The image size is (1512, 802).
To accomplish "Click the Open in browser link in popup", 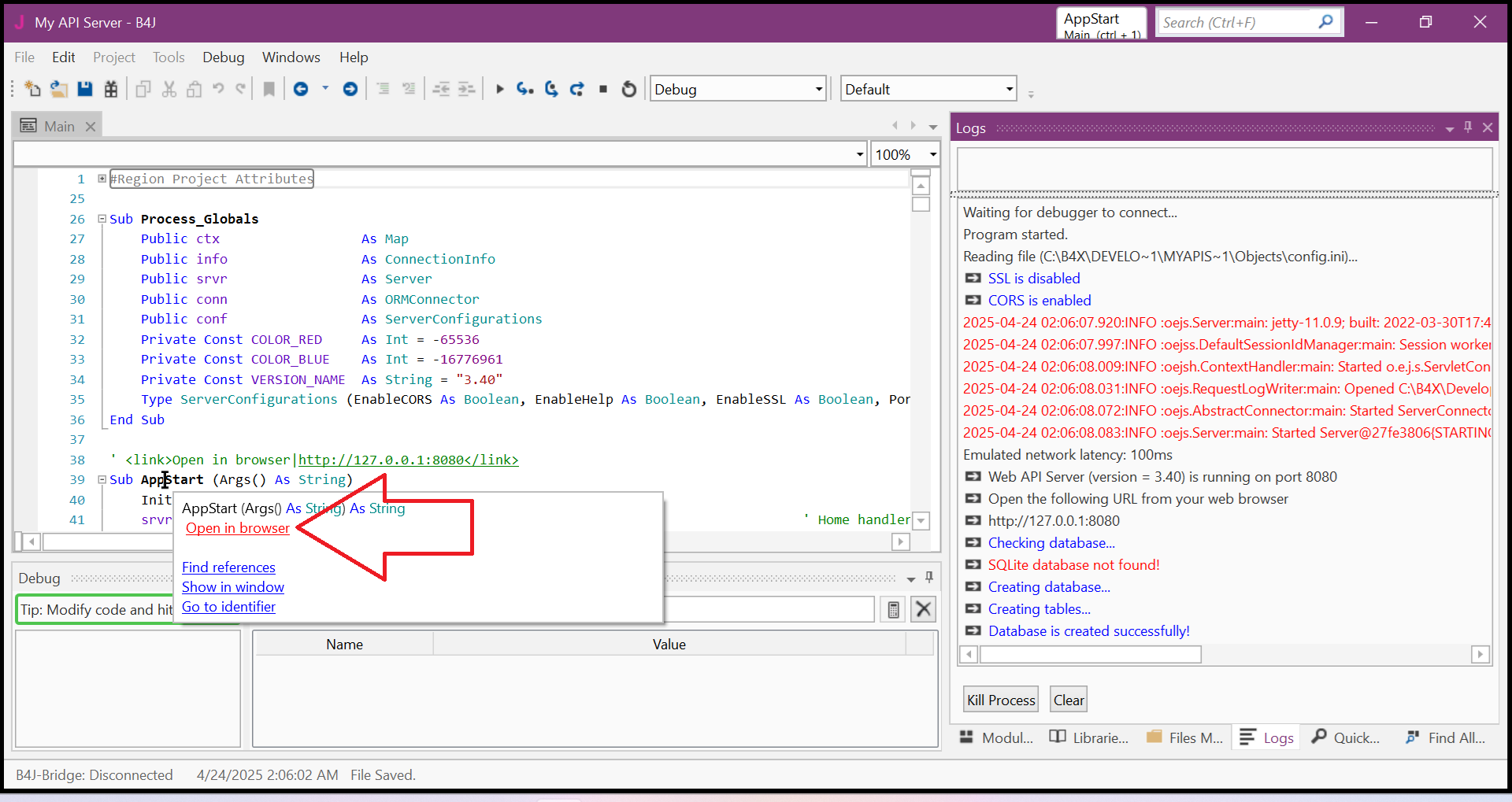I will [238, 528].
